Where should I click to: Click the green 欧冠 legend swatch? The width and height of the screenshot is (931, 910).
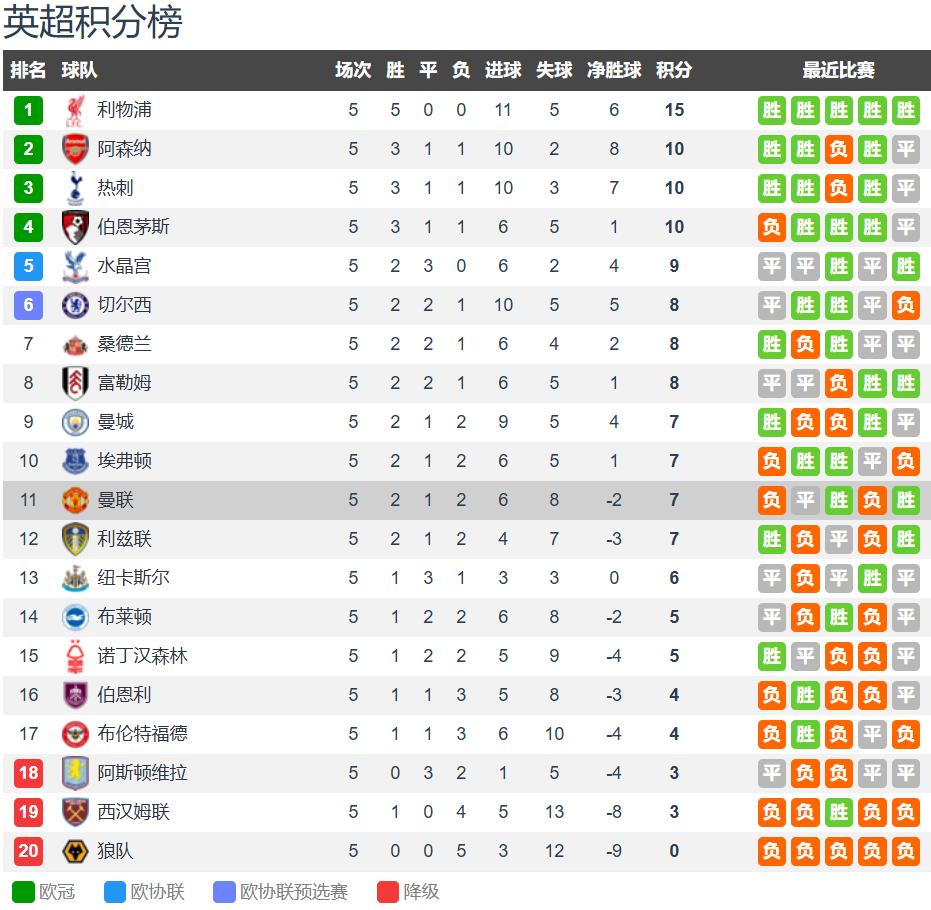(x=23, y=892)
